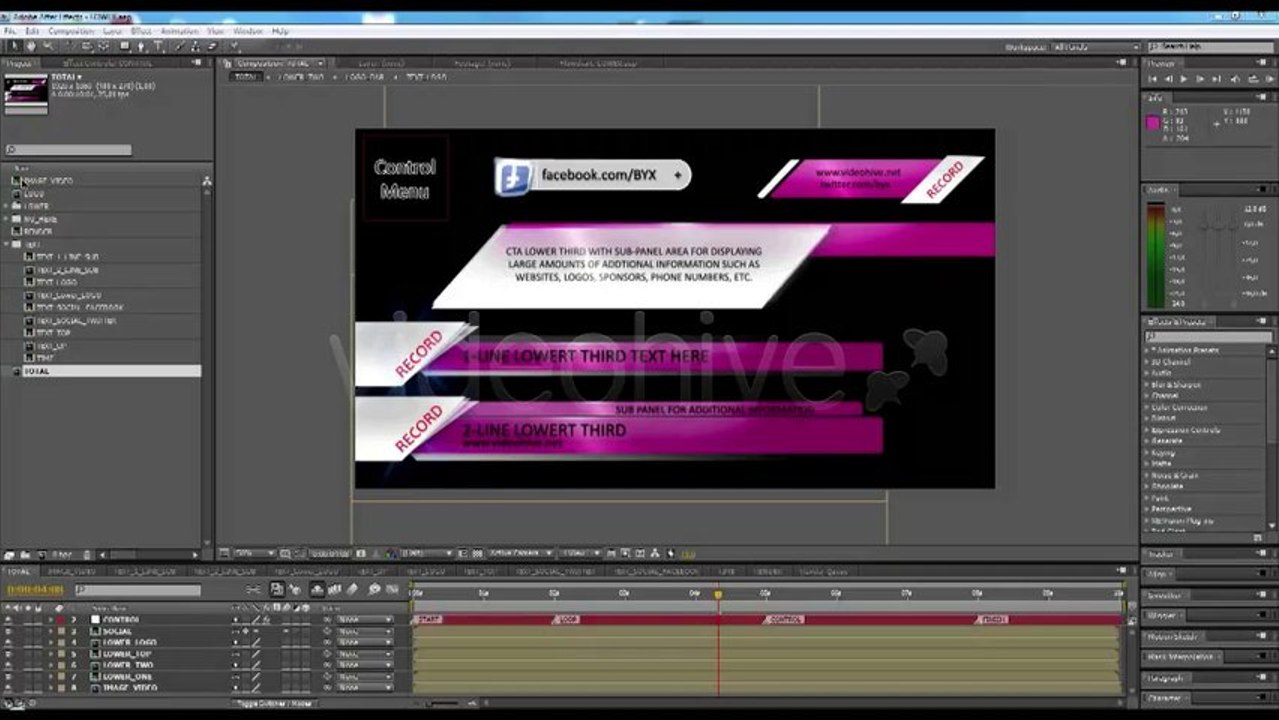
Task: Open the viewer magnification ratio dropdown
Action: click(x=255, y=553)
